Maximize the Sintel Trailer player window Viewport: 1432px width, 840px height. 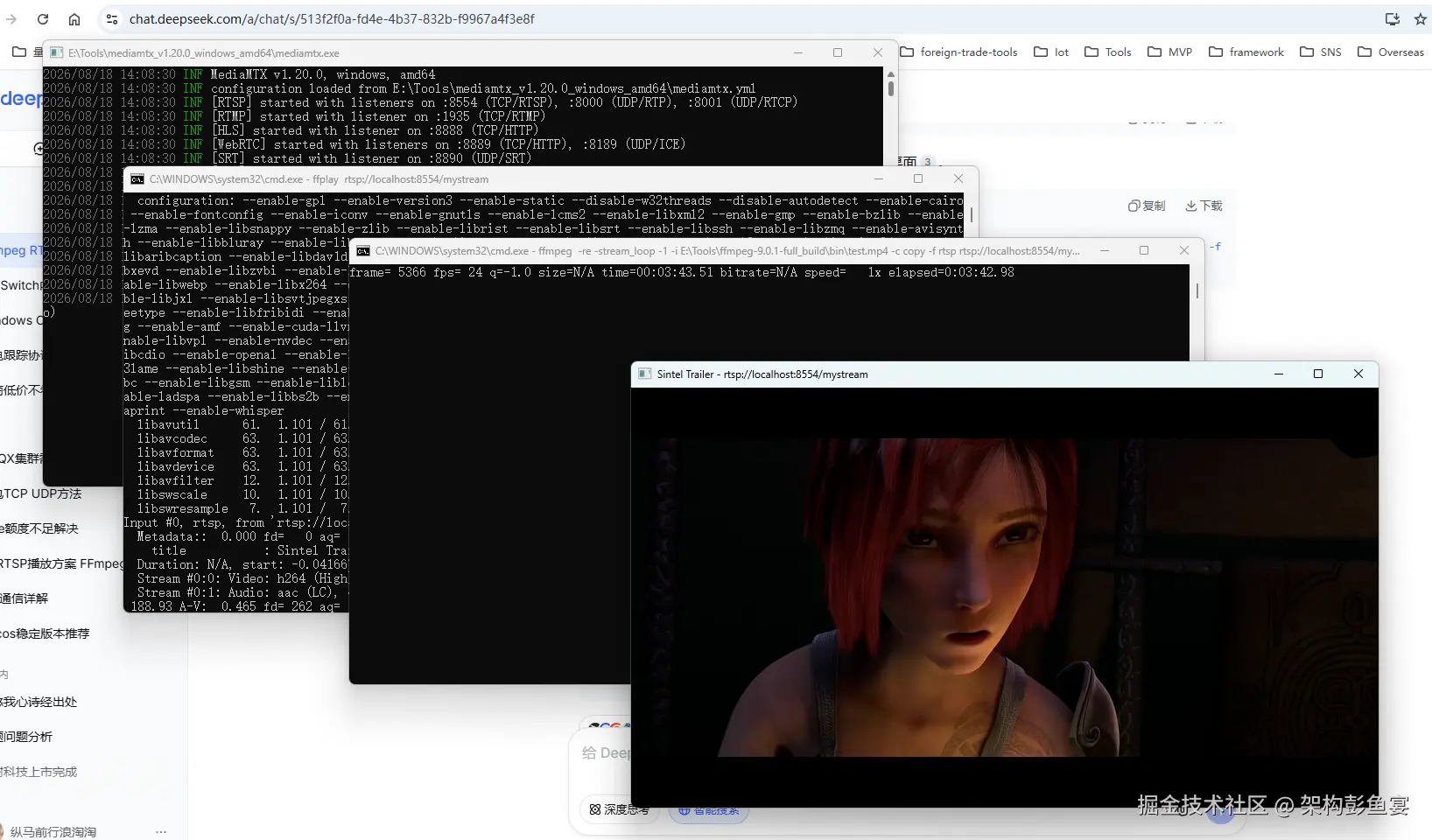click(x=1318, y=374)
